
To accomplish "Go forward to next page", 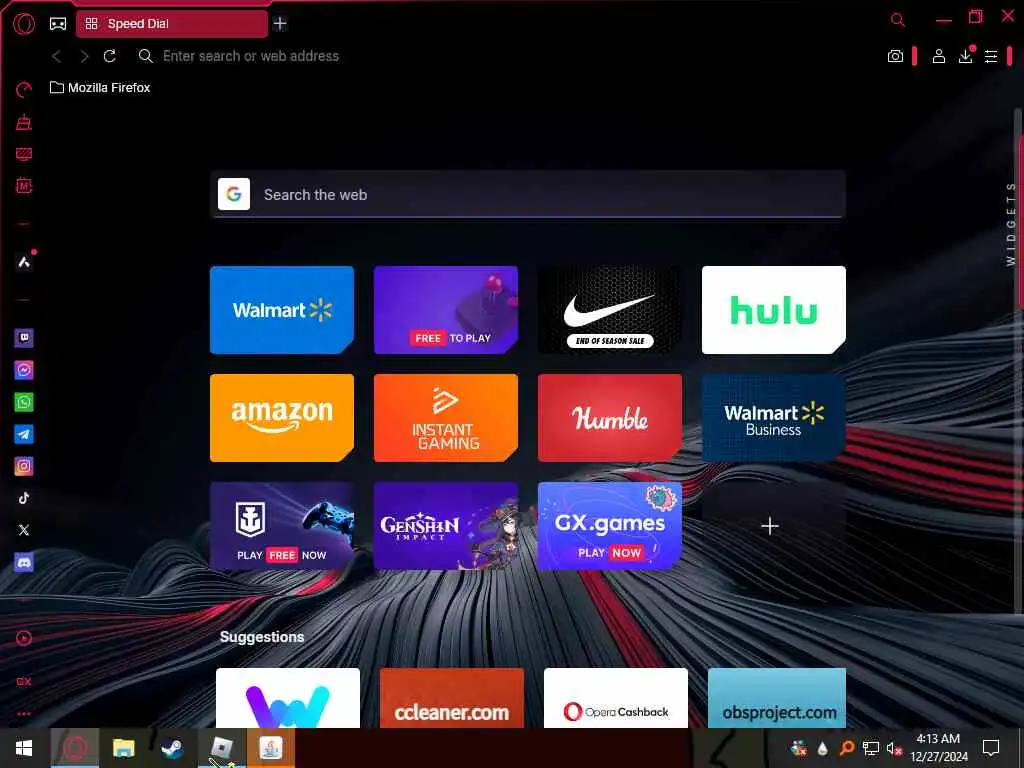I will tap(84, 56).
